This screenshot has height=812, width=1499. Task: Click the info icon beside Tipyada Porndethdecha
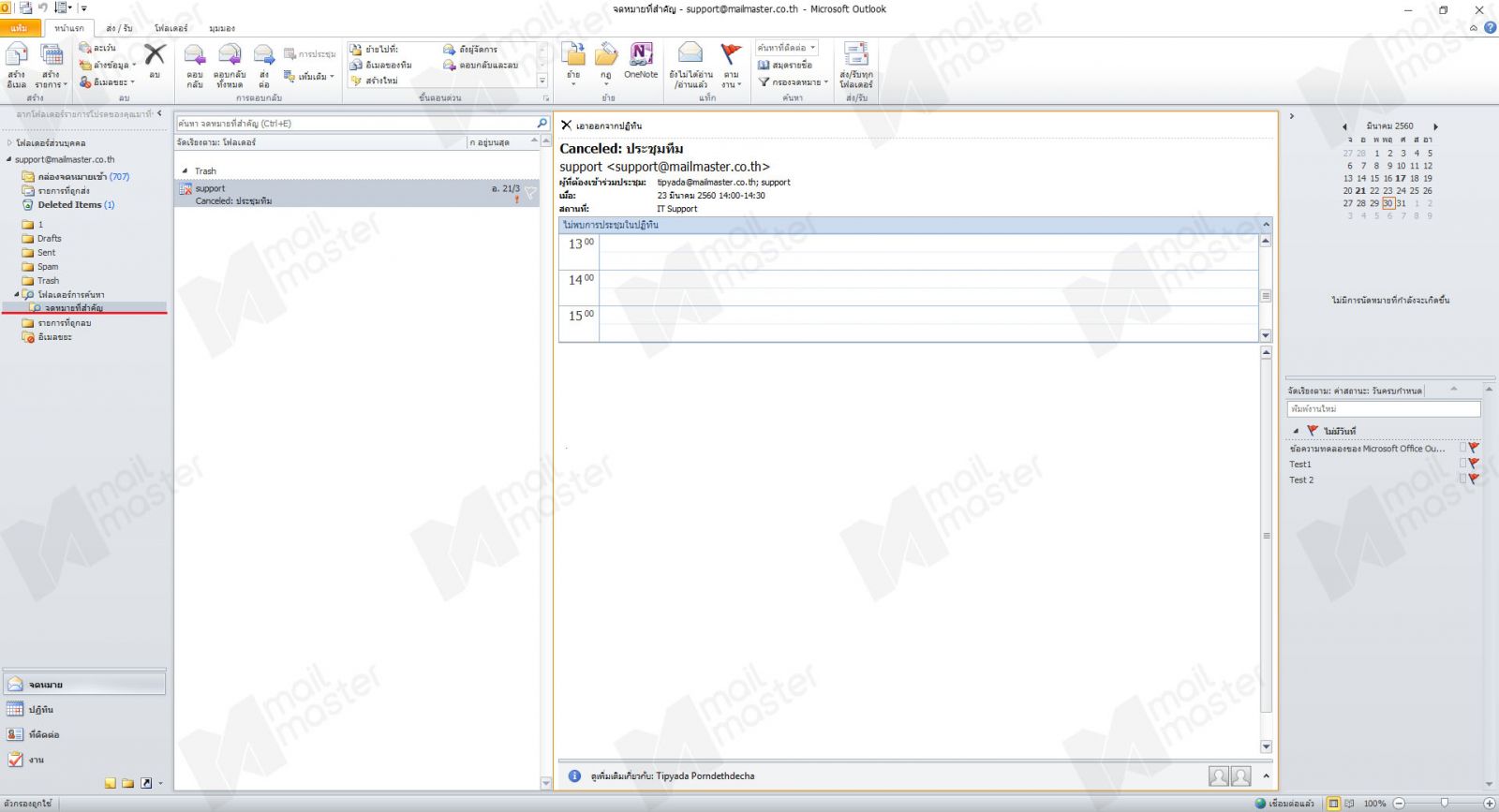tap(574, 775)
